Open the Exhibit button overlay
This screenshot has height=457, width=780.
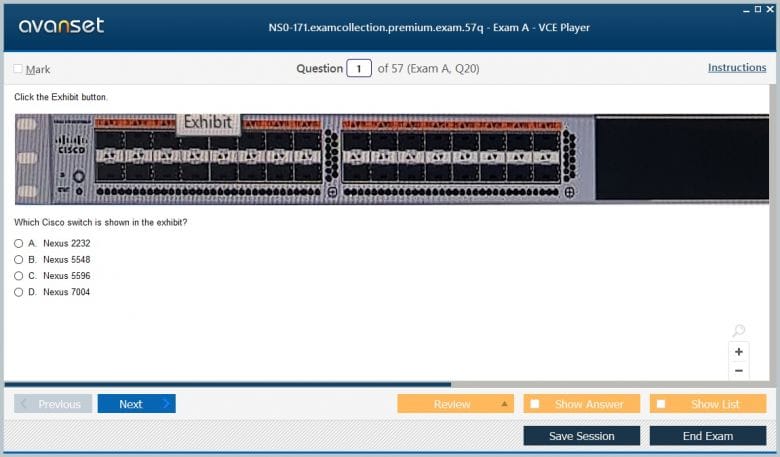click(208, 123)
